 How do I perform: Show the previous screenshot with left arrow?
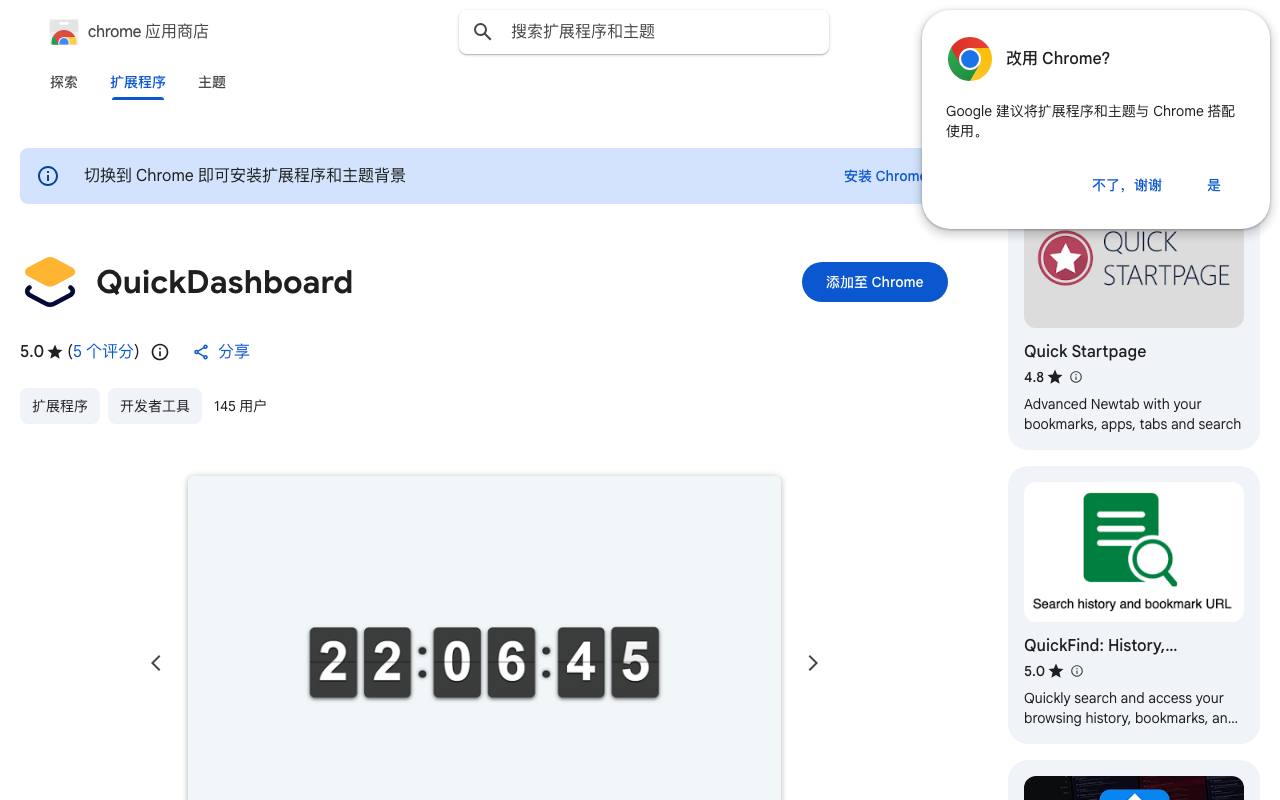point(156,663)
